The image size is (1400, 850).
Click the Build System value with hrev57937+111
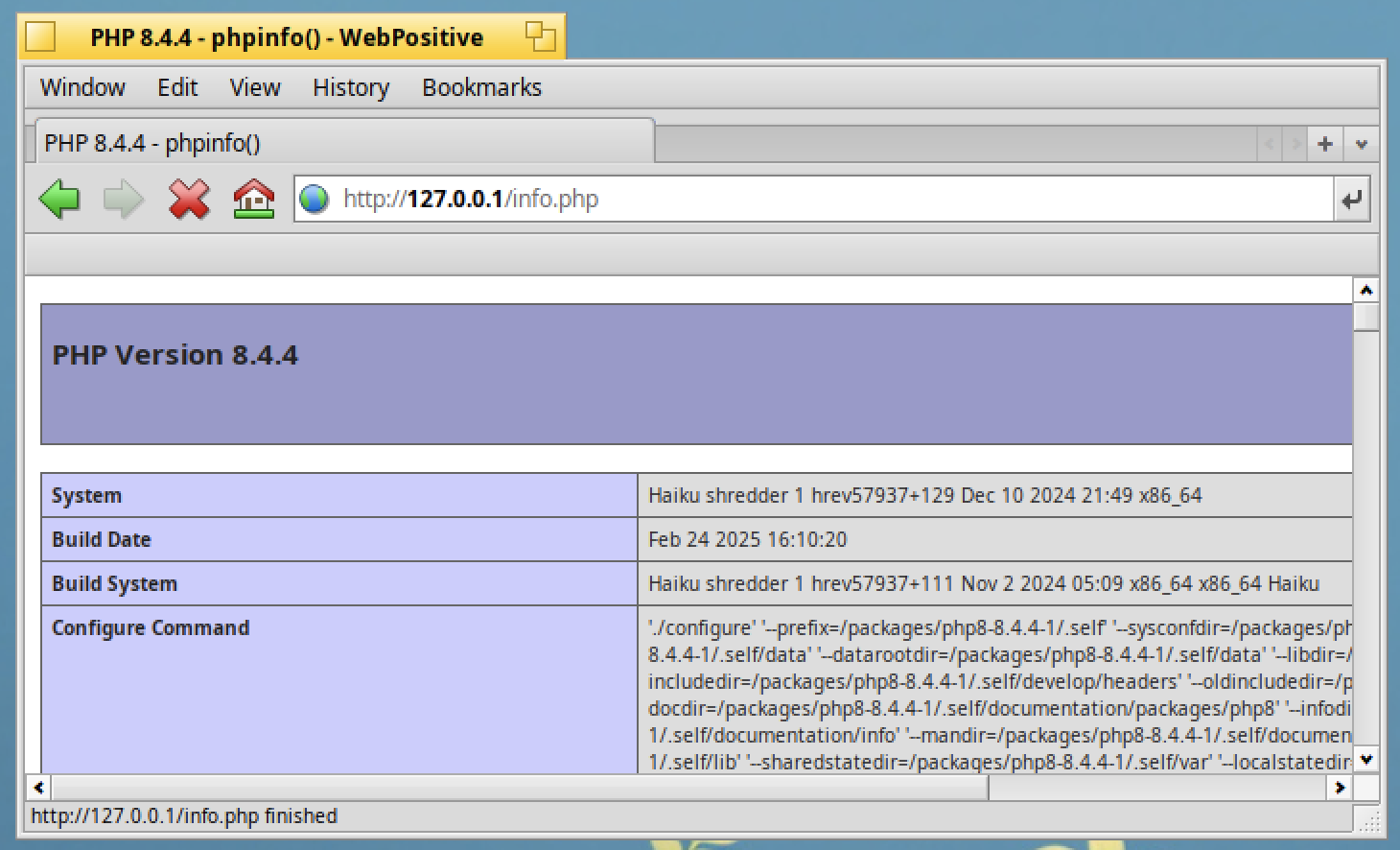click(x=983, y=583)
